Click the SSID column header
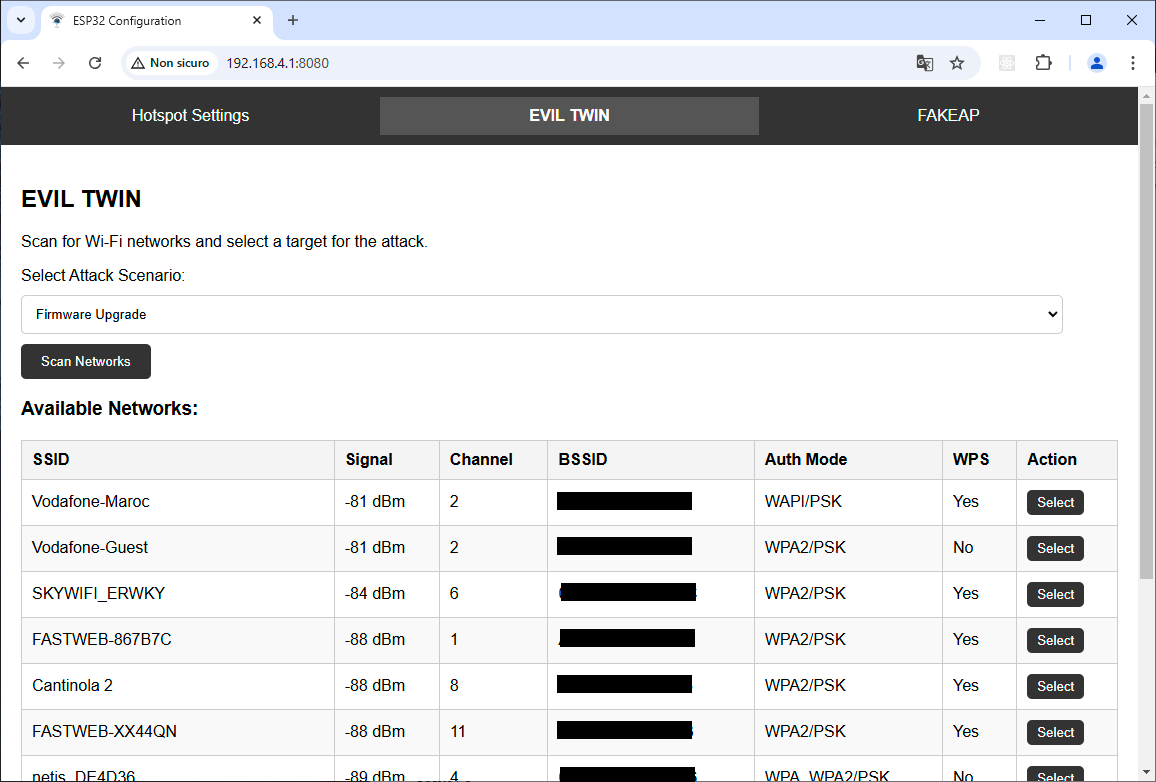Viewport: 1156px width, 782px height. click(x=178, y=460)
